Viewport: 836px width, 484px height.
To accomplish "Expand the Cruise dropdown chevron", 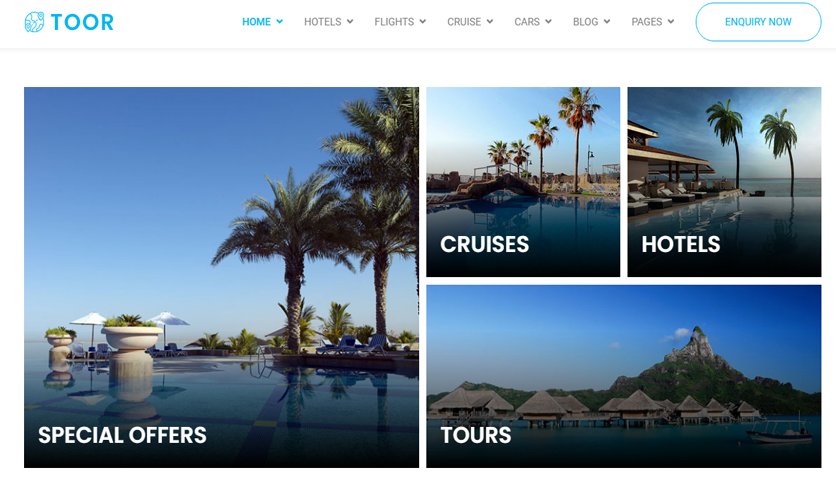I will click(x=489, y=22).
